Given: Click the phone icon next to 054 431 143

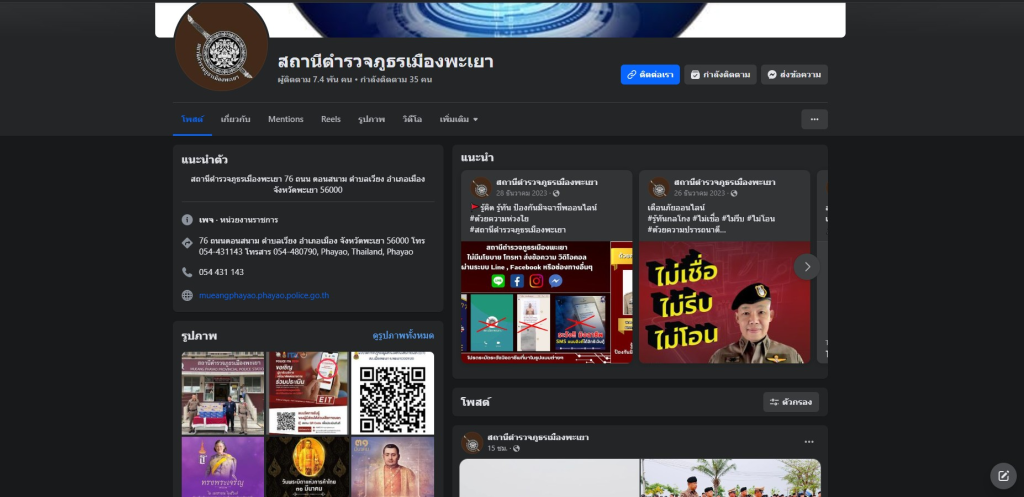Looking at the screenshot, I should tap(187, 272).
